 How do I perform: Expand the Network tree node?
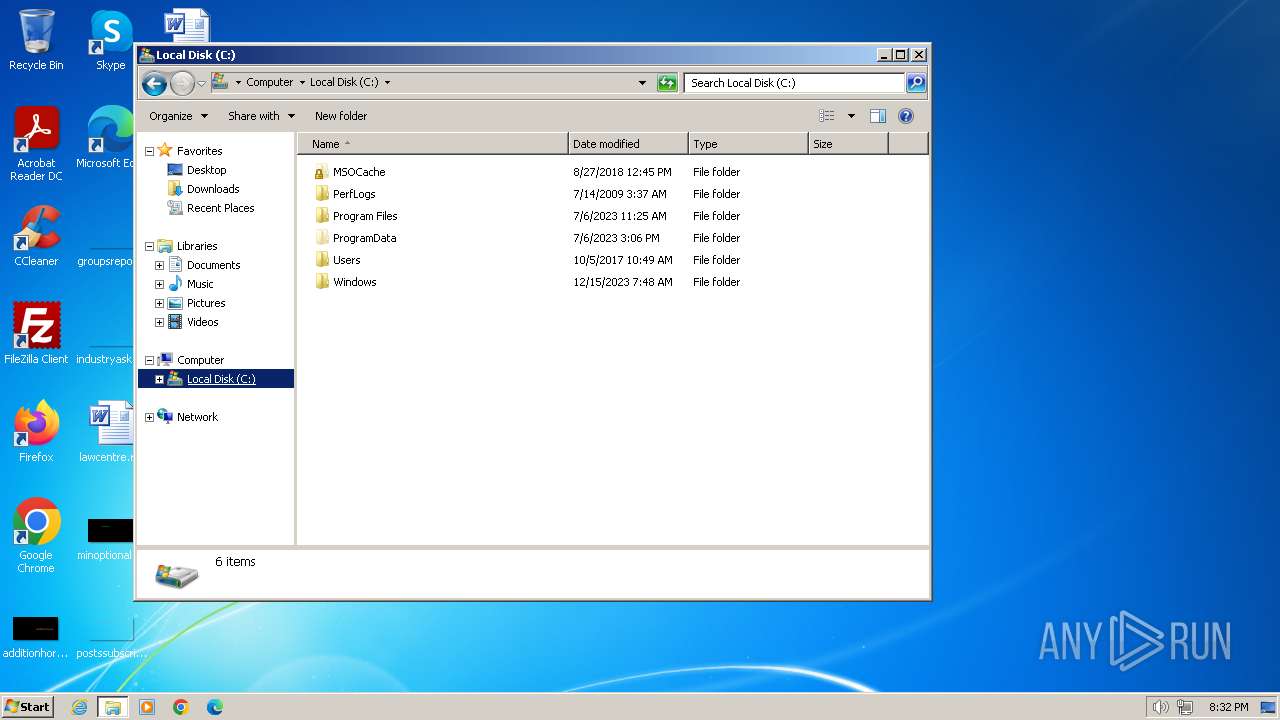(x=149, y=417)
